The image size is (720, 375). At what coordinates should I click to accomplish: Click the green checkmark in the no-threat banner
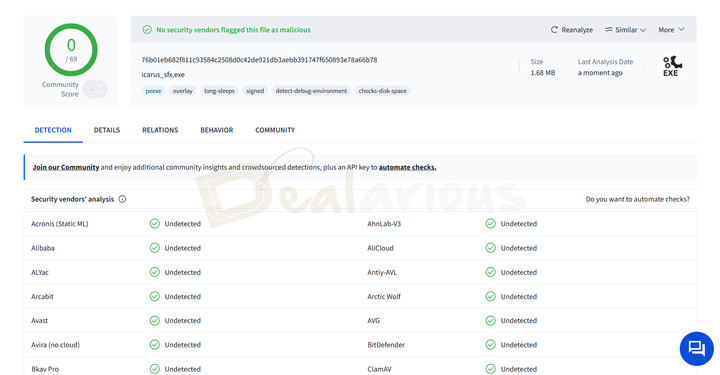pos(147,29)
